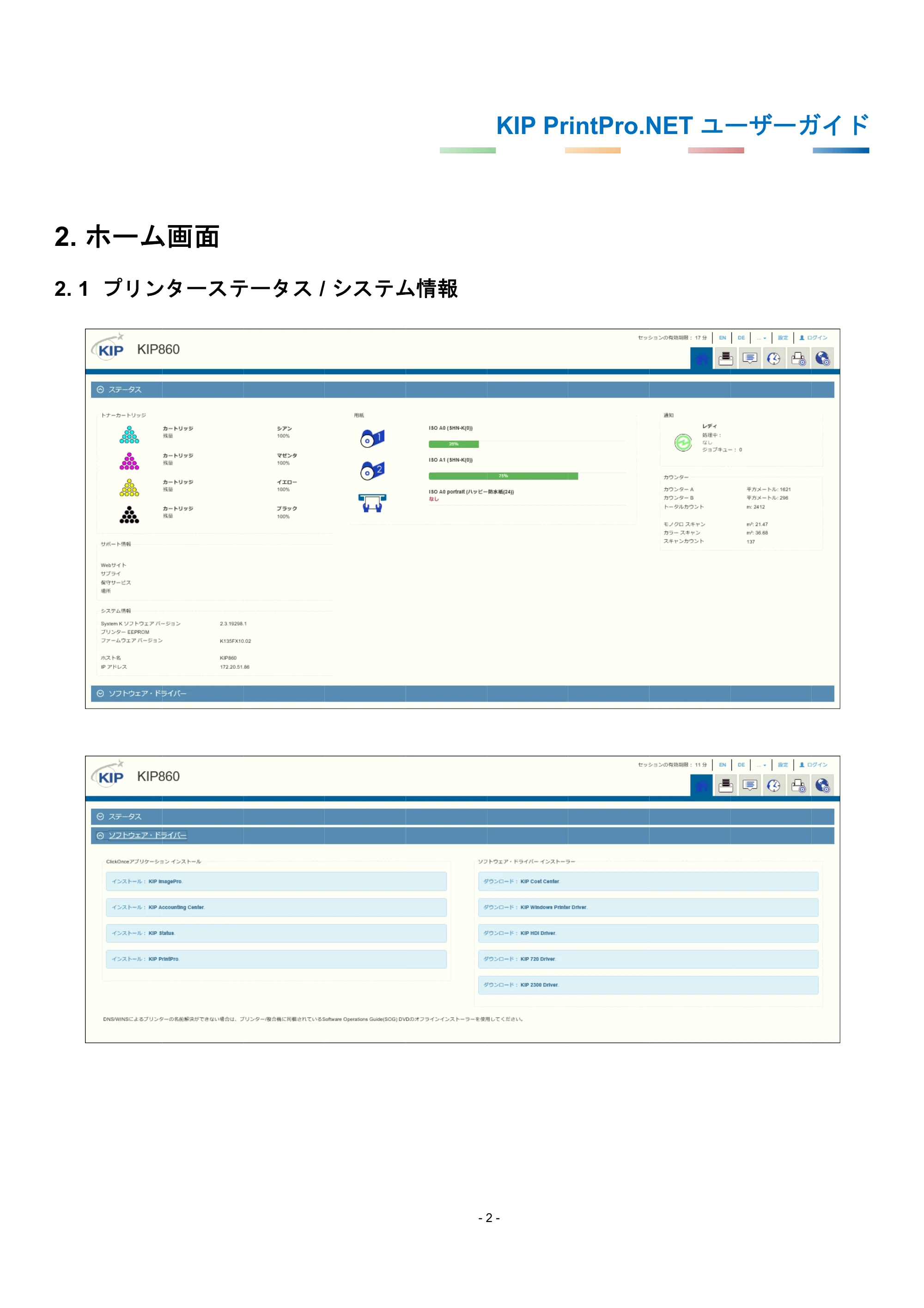Click the Webサイト support entry
This screenshot has width=924, height=1308.
[x=113, y=566]
